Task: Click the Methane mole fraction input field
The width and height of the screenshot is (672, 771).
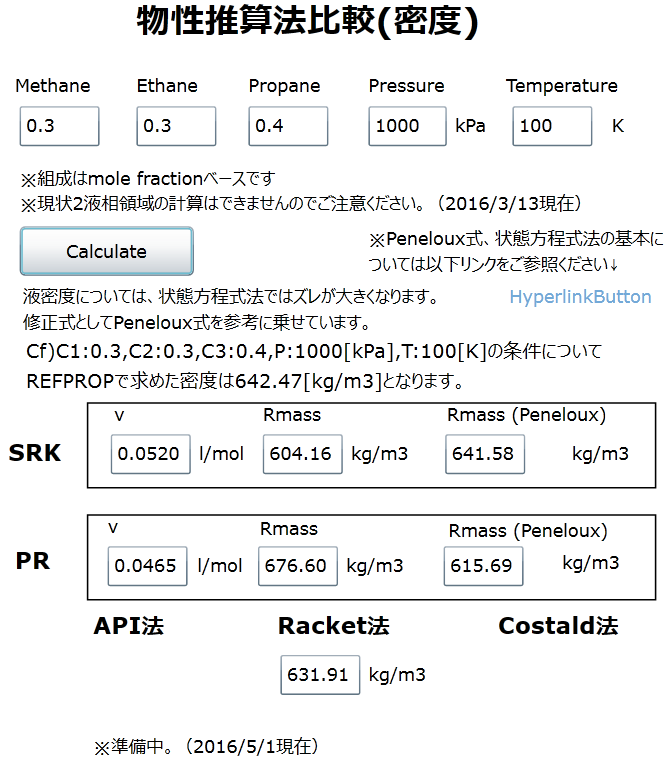Action: (x=59, y=127)
